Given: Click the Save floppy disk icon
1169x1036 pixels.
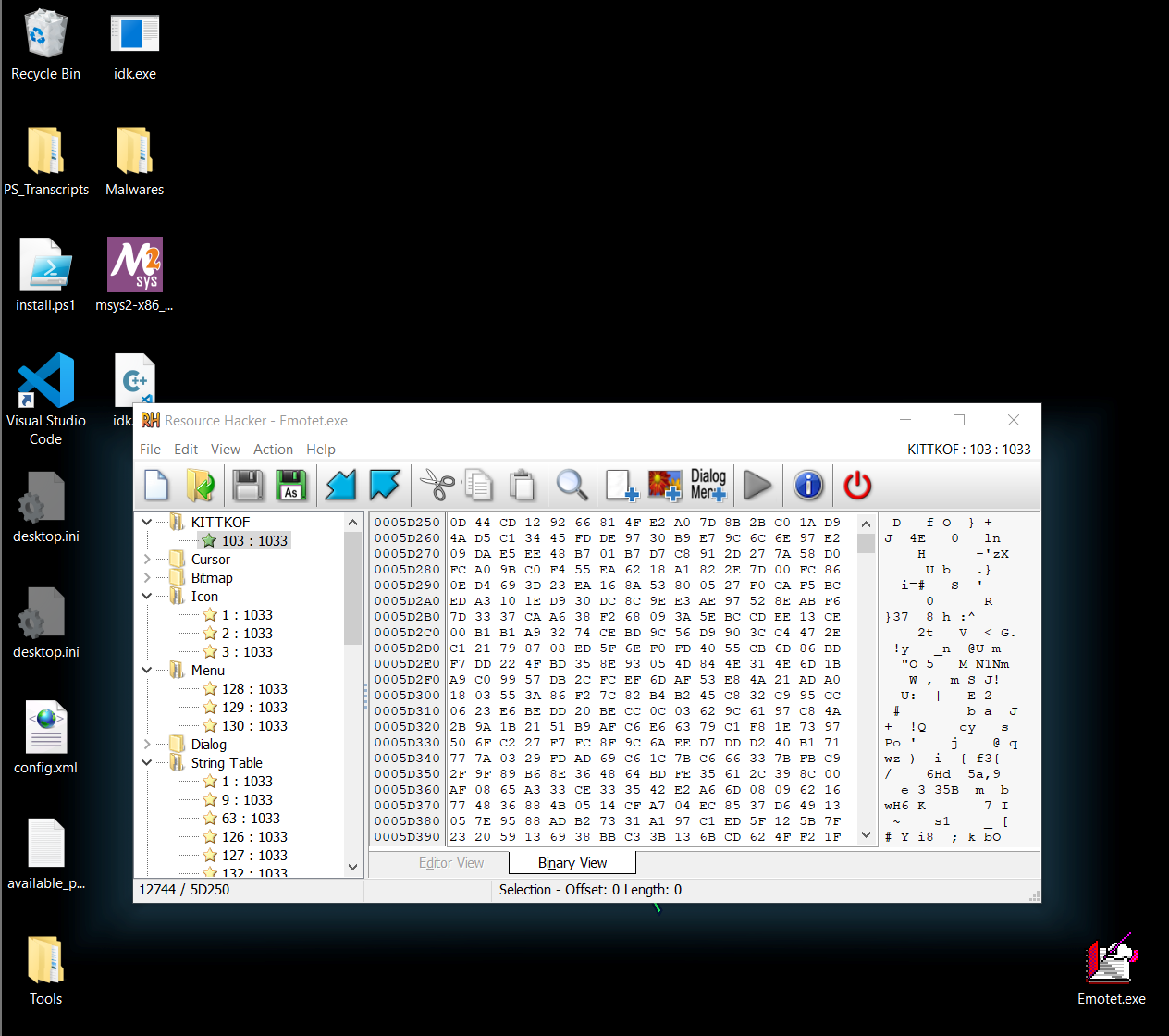Looking at the screenshot, I should (247, 485).
